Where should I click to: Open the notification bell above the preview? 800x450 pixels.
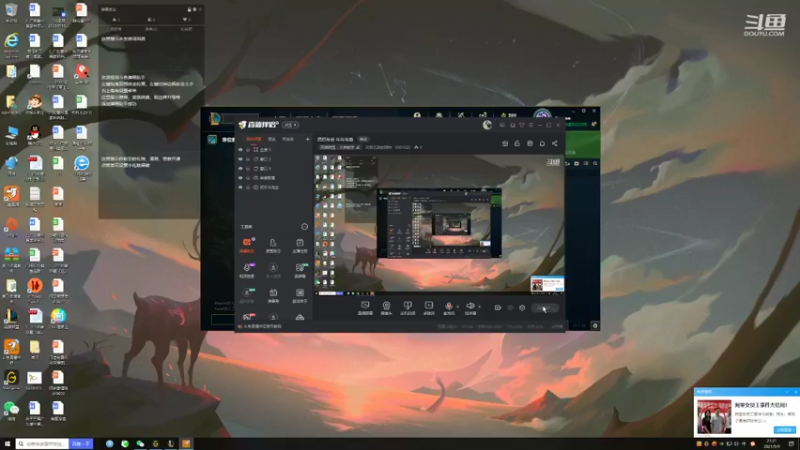pyautogui.click(x=542, y=143)
